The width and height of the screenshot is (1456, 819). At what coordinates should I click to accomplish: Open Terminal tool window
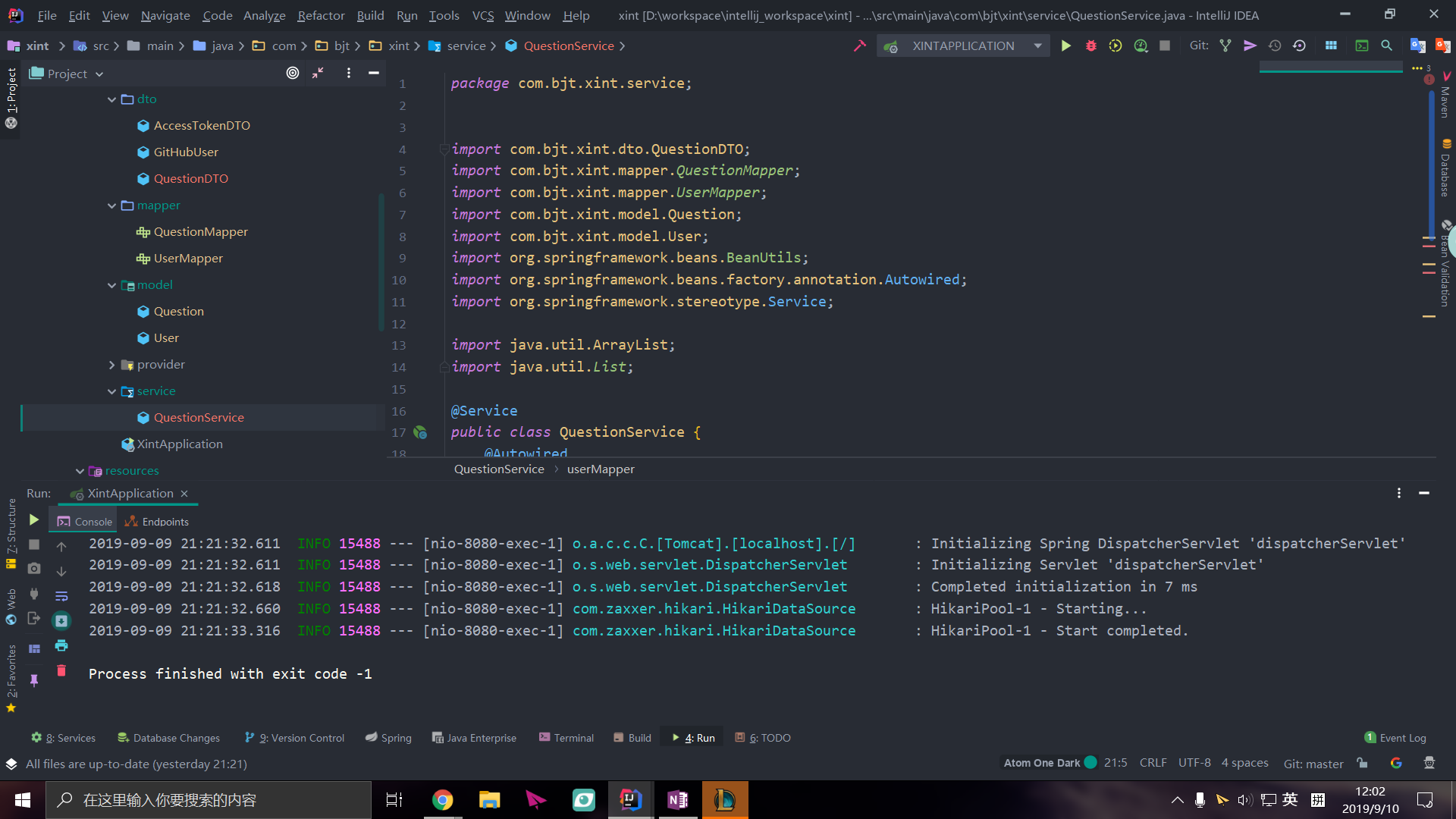point(566,738)
